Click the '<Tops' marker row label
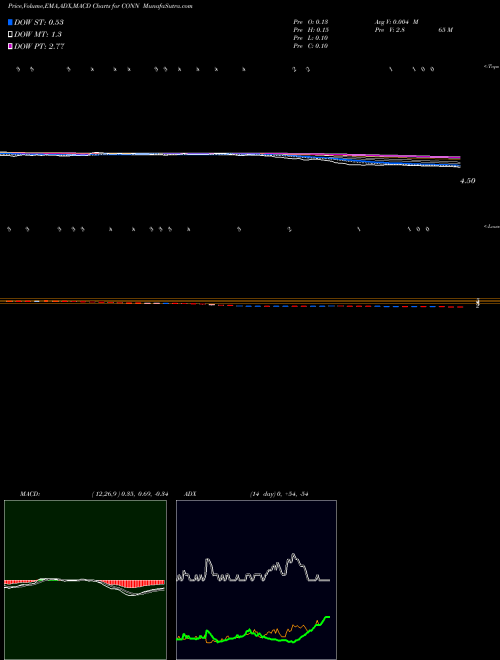This screenshot has width=500, height=660. point(492,67)
